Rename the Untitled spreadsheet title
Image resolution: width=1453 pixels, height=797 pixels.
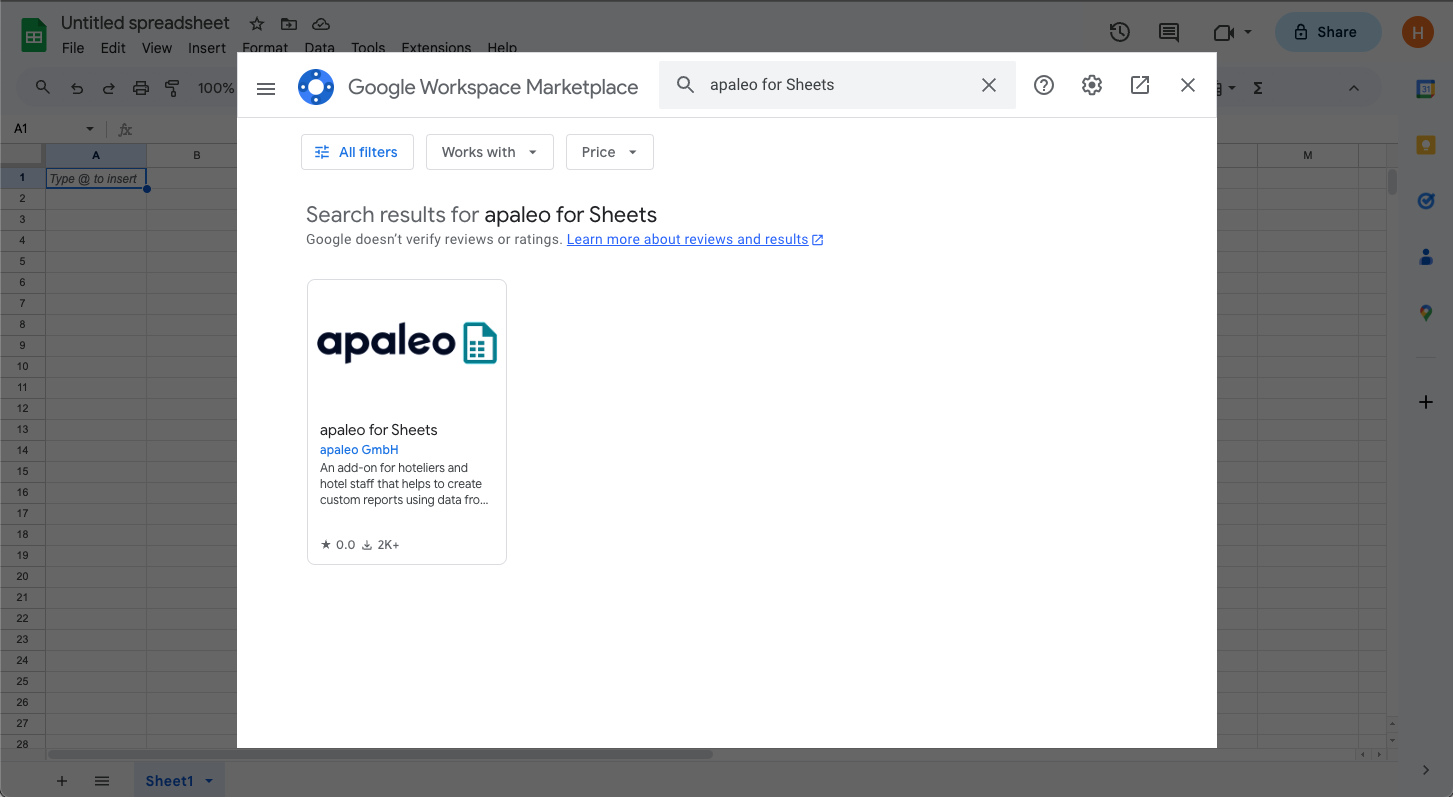[x=145, y=22]
